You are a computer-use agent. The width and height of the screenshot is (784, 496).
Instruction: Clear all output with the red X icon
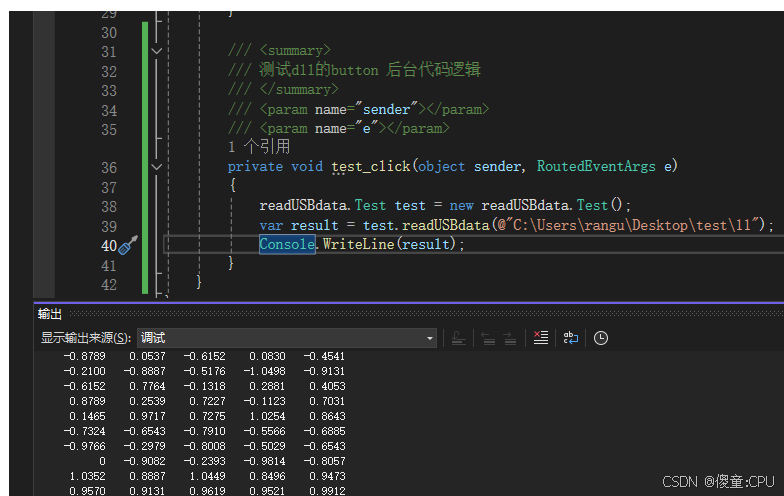tap(540, 338)
